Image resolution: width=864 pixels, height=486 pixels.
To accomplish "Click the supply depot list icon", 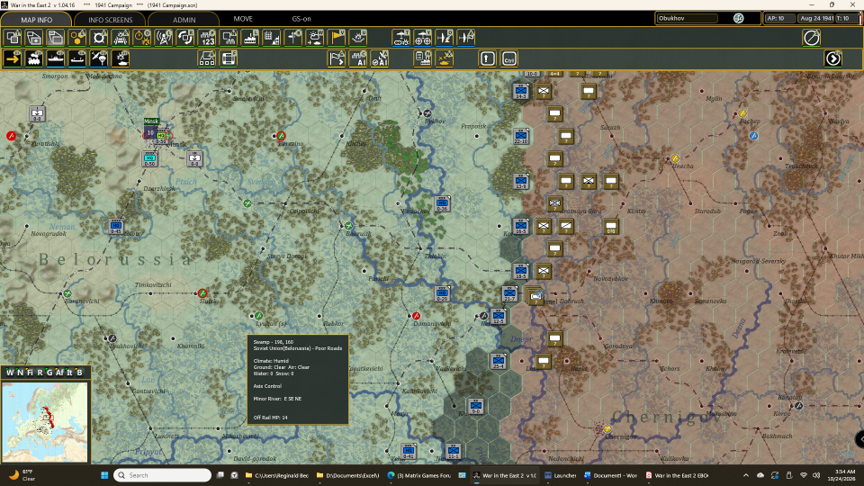I will coord(423,58).
